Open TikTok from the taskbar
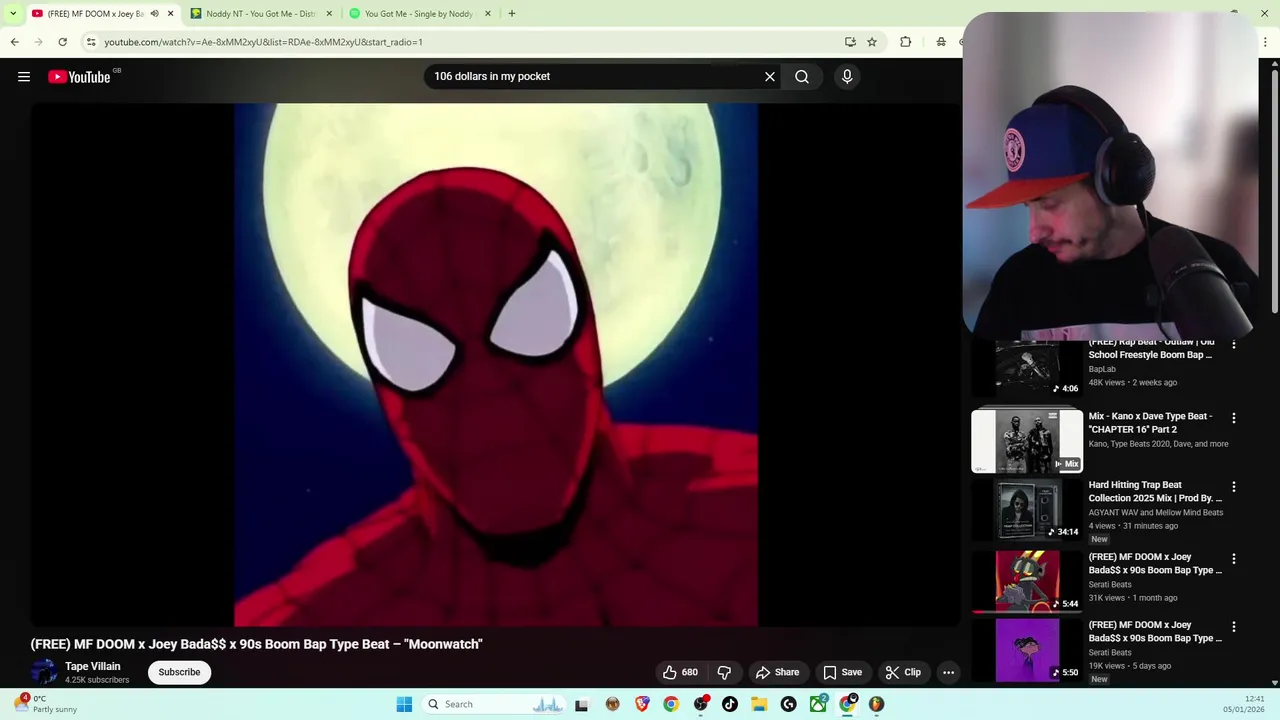 [x=730, y=704]
